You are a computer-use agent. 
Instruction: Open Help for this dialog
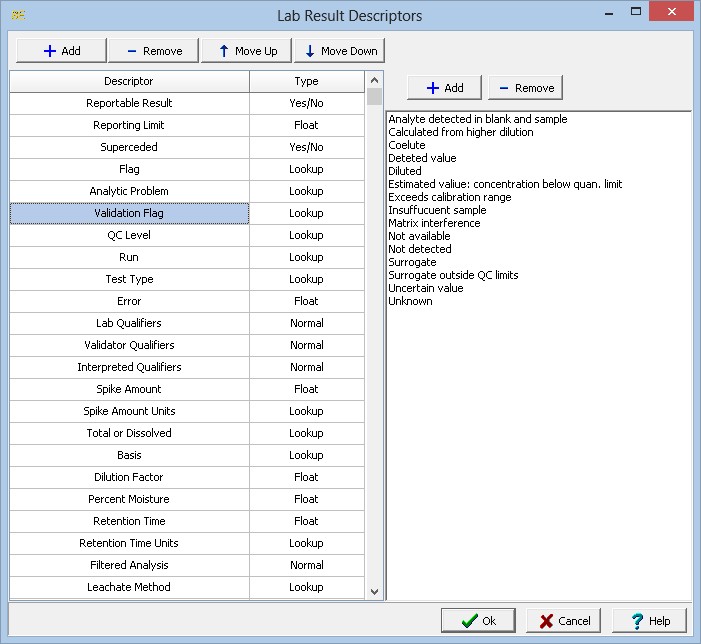pyautogui.click(x=649, y=620)
